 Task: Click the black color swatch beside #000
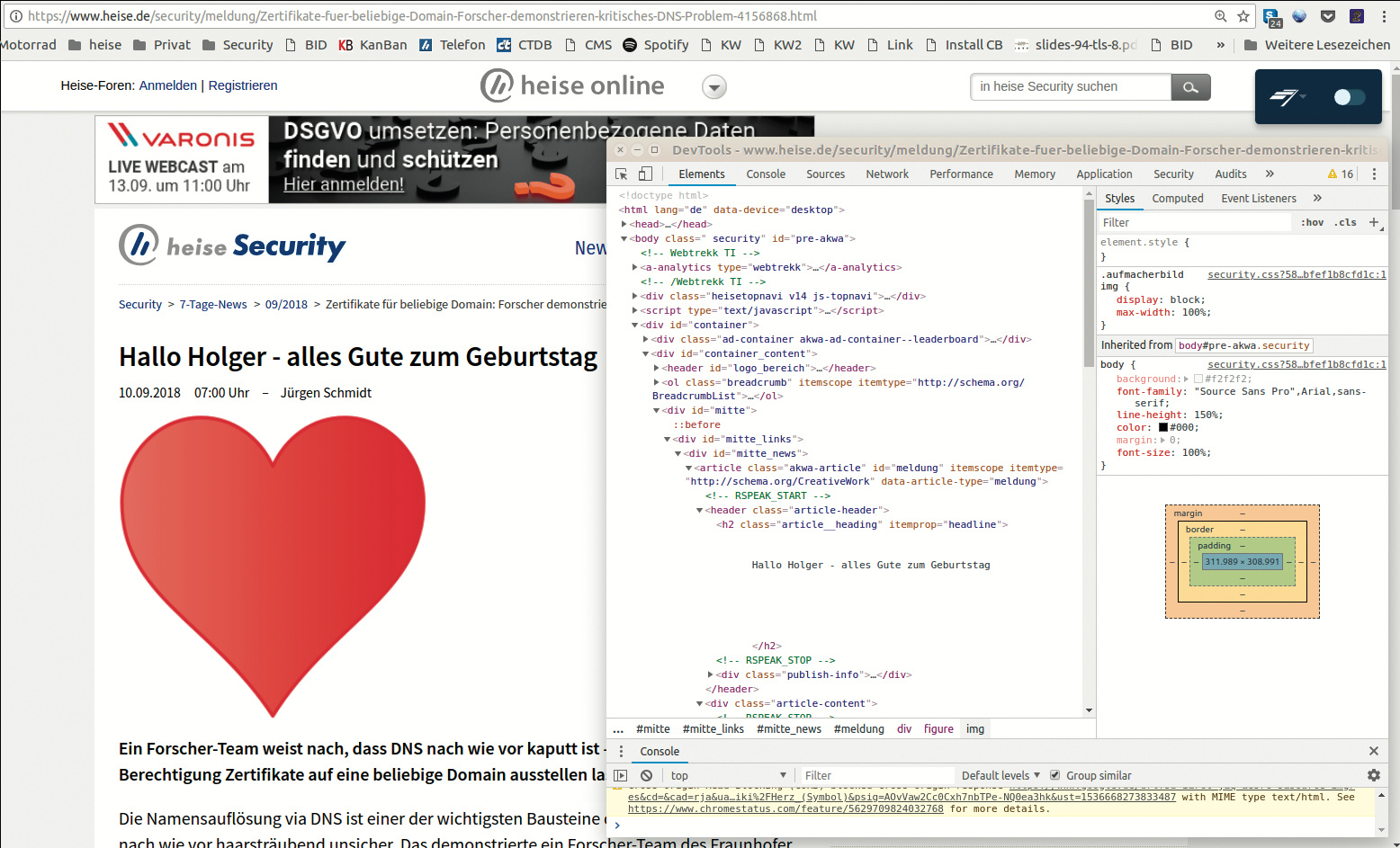(x=1162, y=427)
